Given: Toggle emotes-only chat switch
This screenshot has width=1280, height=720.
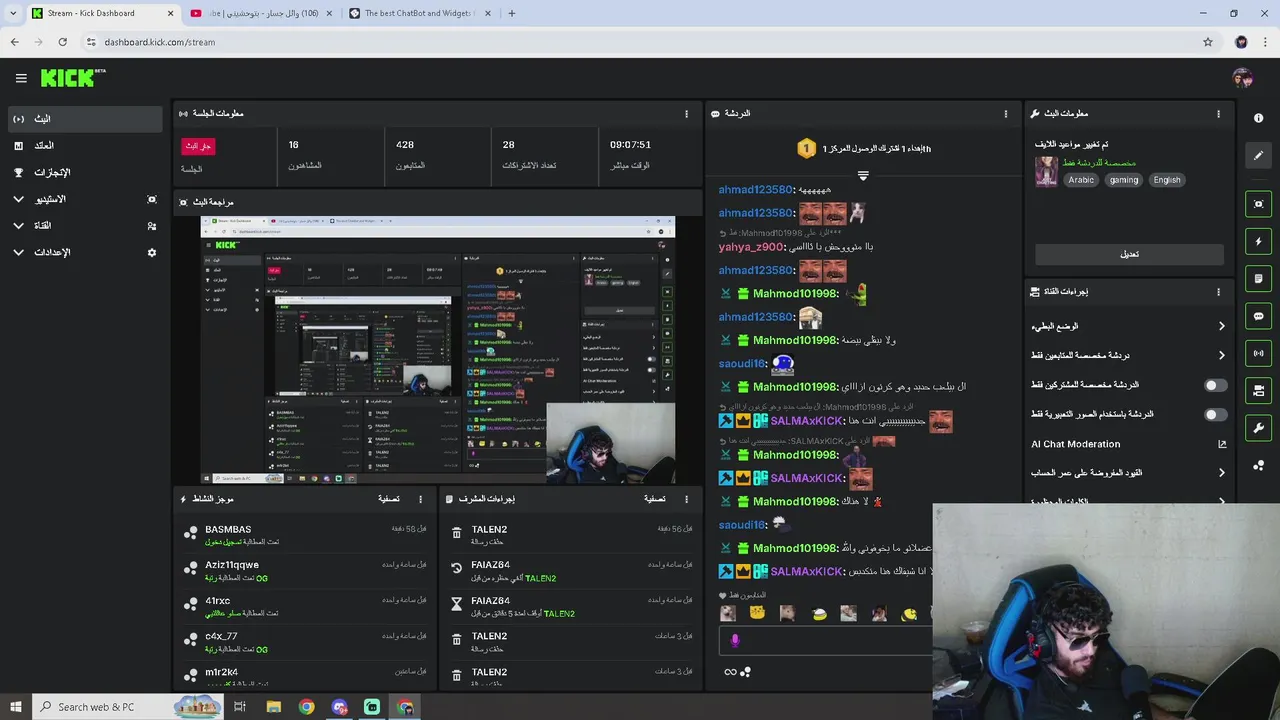Looking at the screenshot, I should (x=1215, y=414).
